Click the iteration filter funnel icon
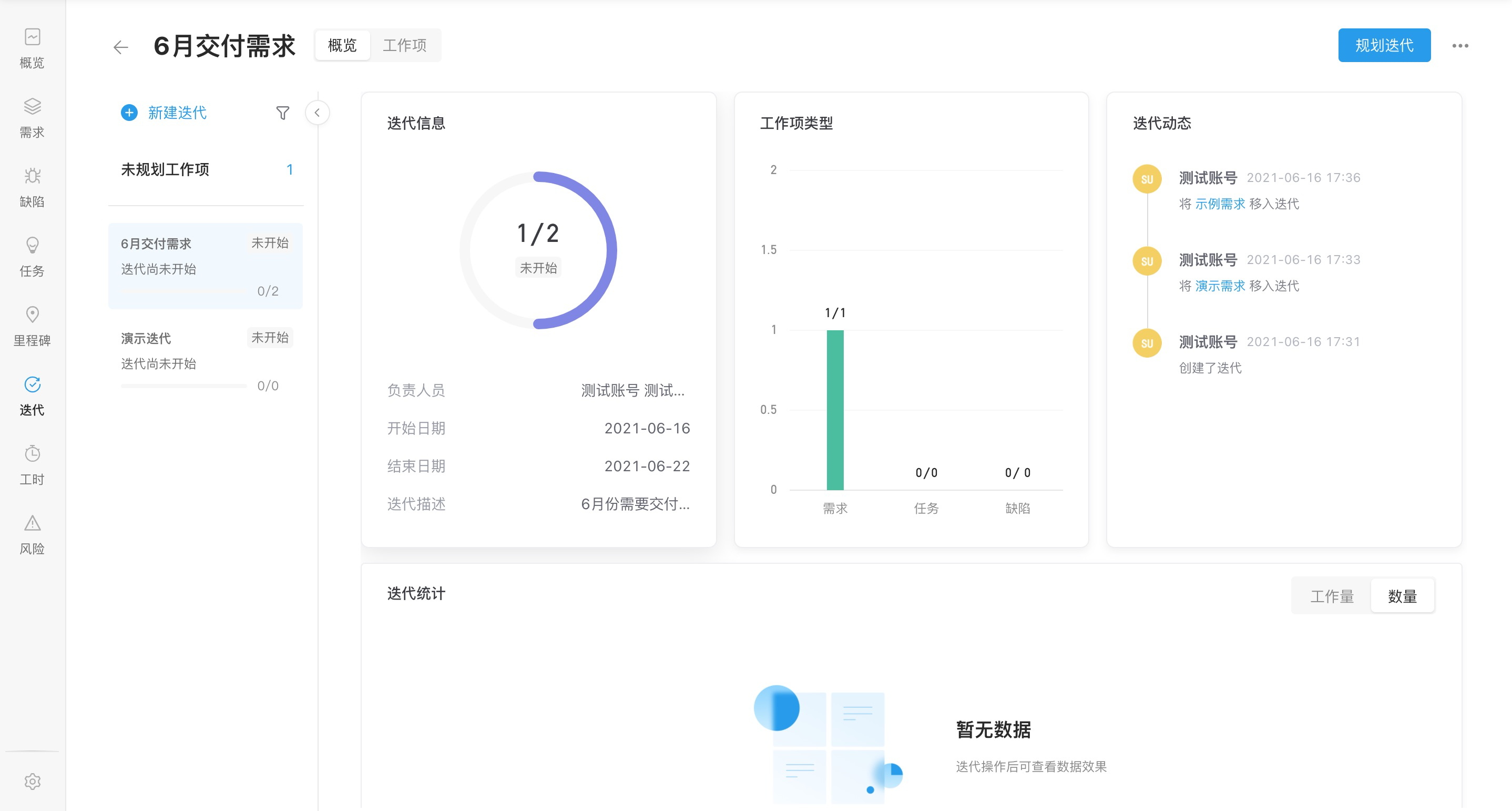This screenshot has width=1512, height=811. 282,113
